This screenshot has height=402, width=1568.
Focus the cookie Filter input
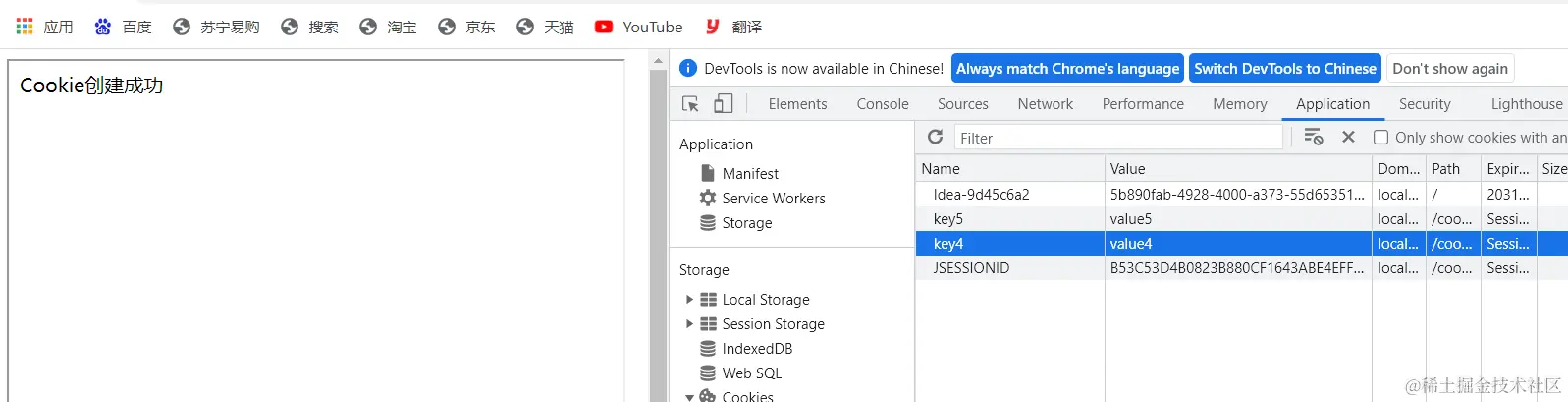click(1118, 138)
